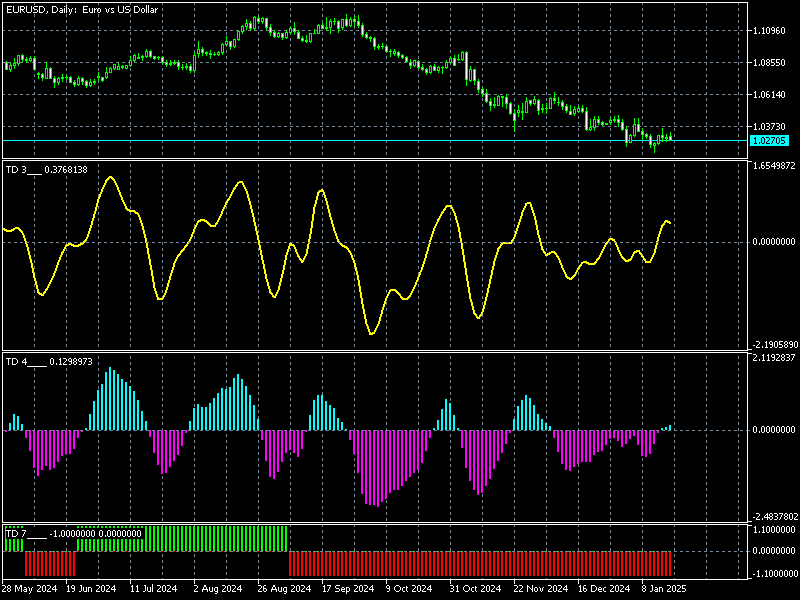800x600 pixels.
Task: Click the 9 Oct 2024 date label
Action: (x=411, y=589)
